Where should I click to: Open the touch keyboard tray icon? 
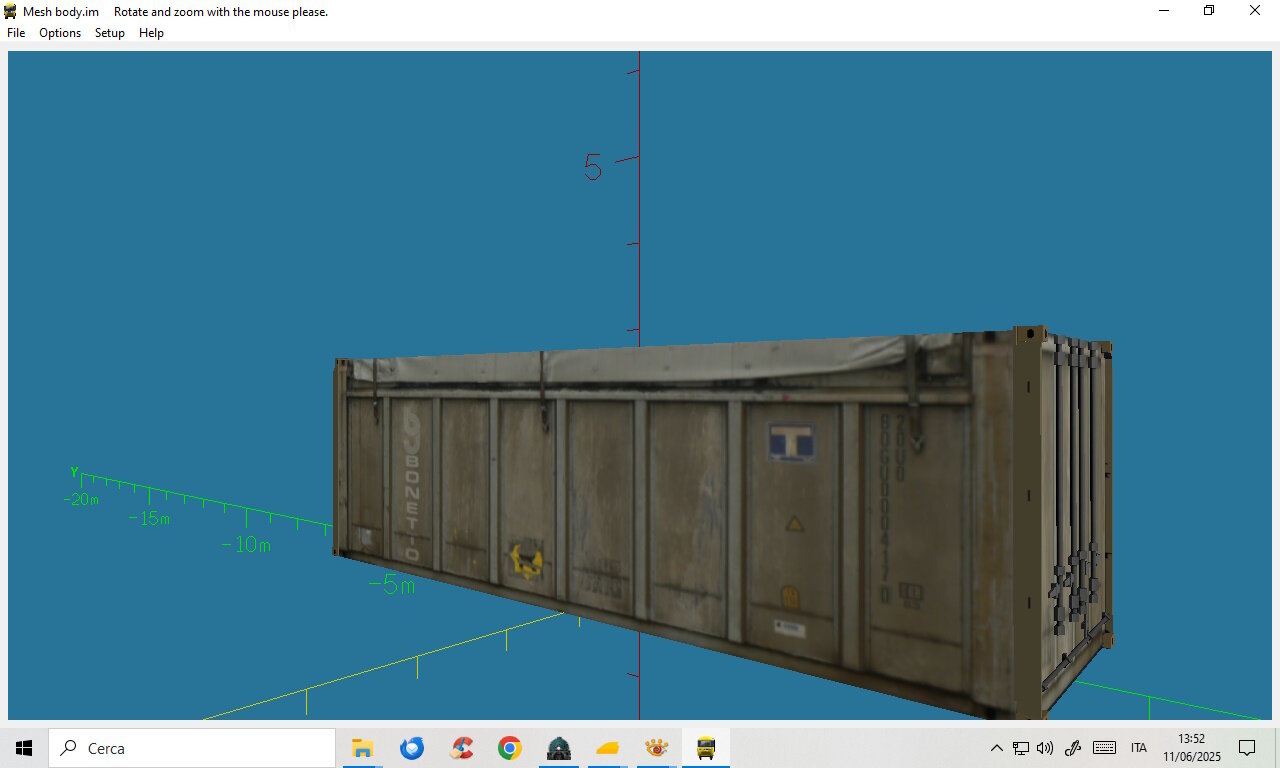pos(1104,748)
